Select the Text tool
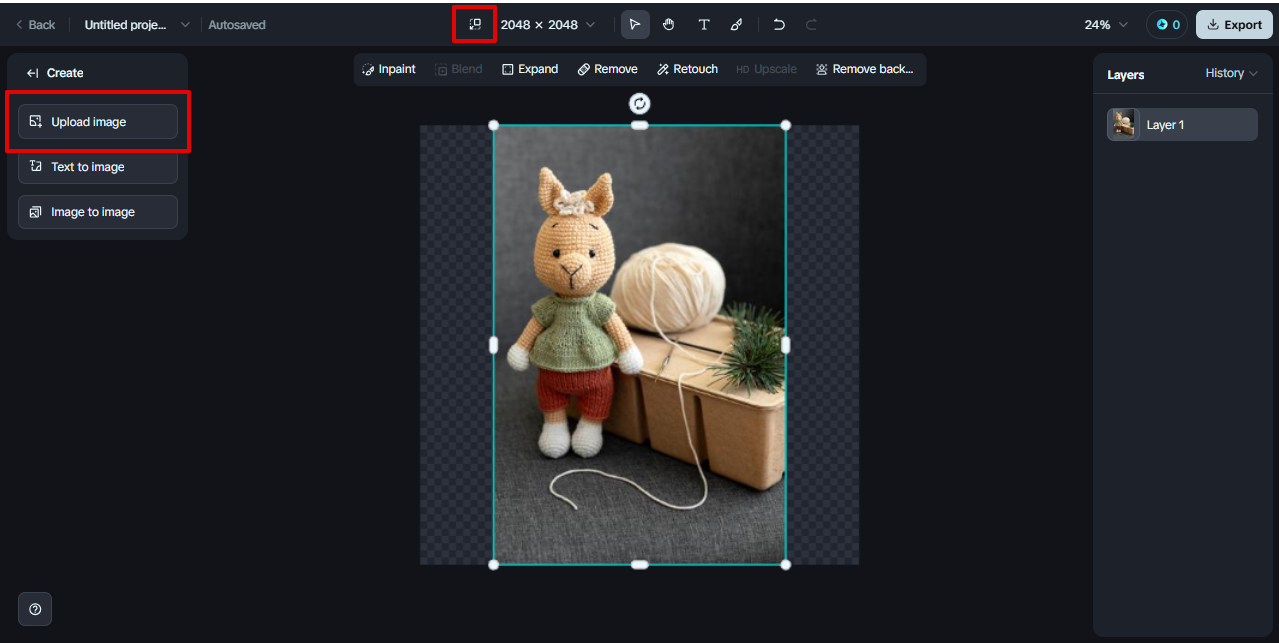Image resolution: width=1279 pixels, height=643 pixels. coord(704,25)
